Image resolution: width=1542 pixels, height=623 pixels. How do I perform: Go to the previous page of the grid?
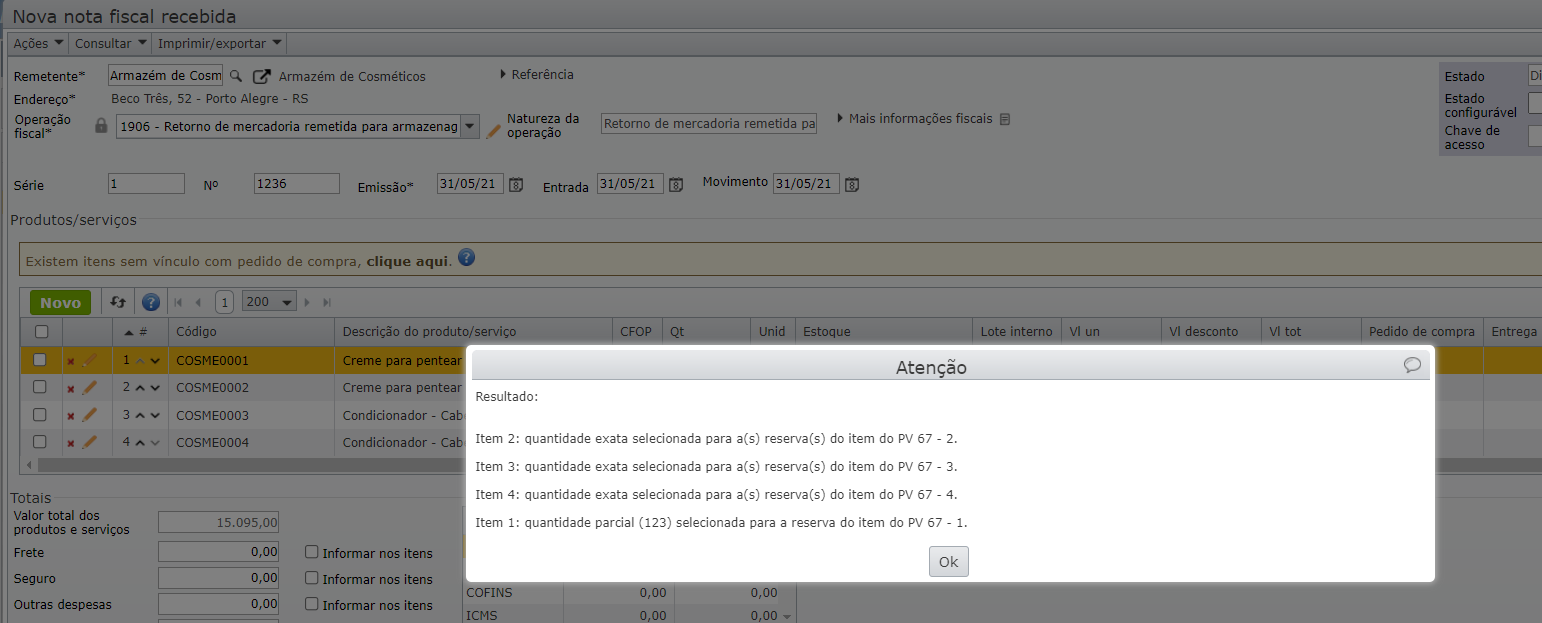point(198,302)
